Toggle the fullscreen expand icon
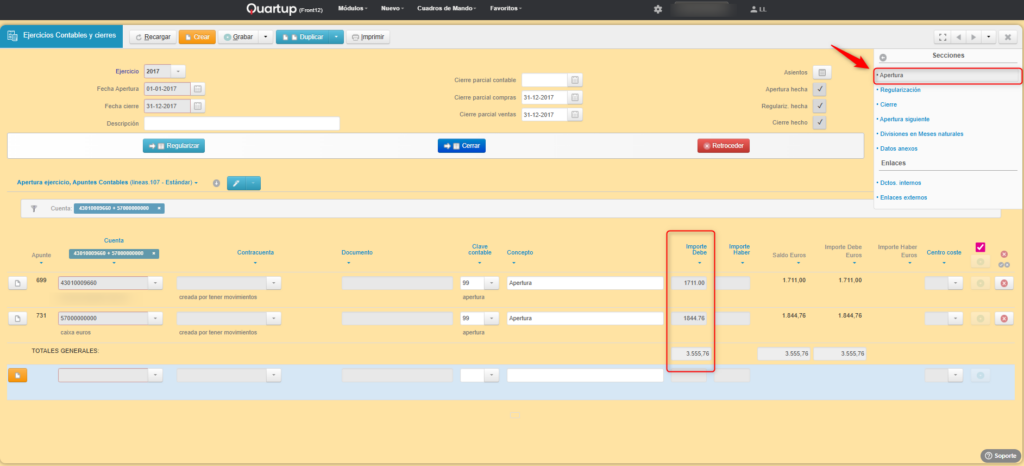 click(x=941, y=37)
